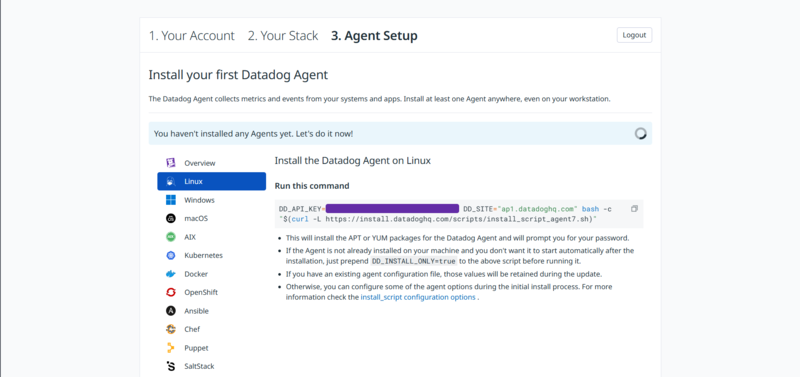Click the DD_API_KEY command code block
800x377 pixels.
pos(459,214)
